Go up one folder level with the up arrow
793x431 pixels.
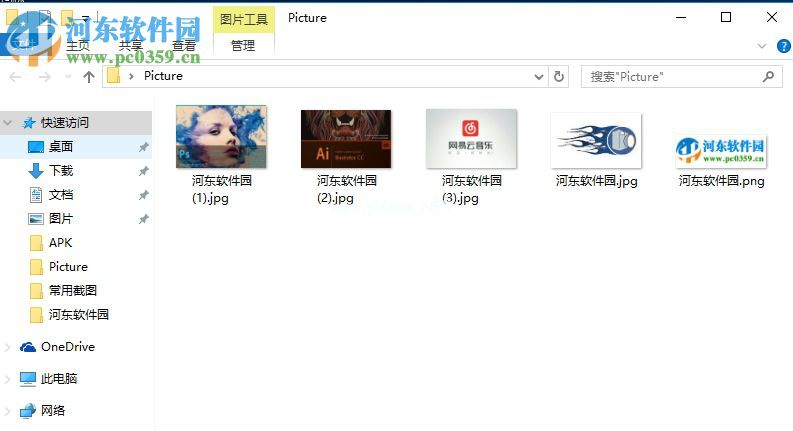(x=88, y=76)
